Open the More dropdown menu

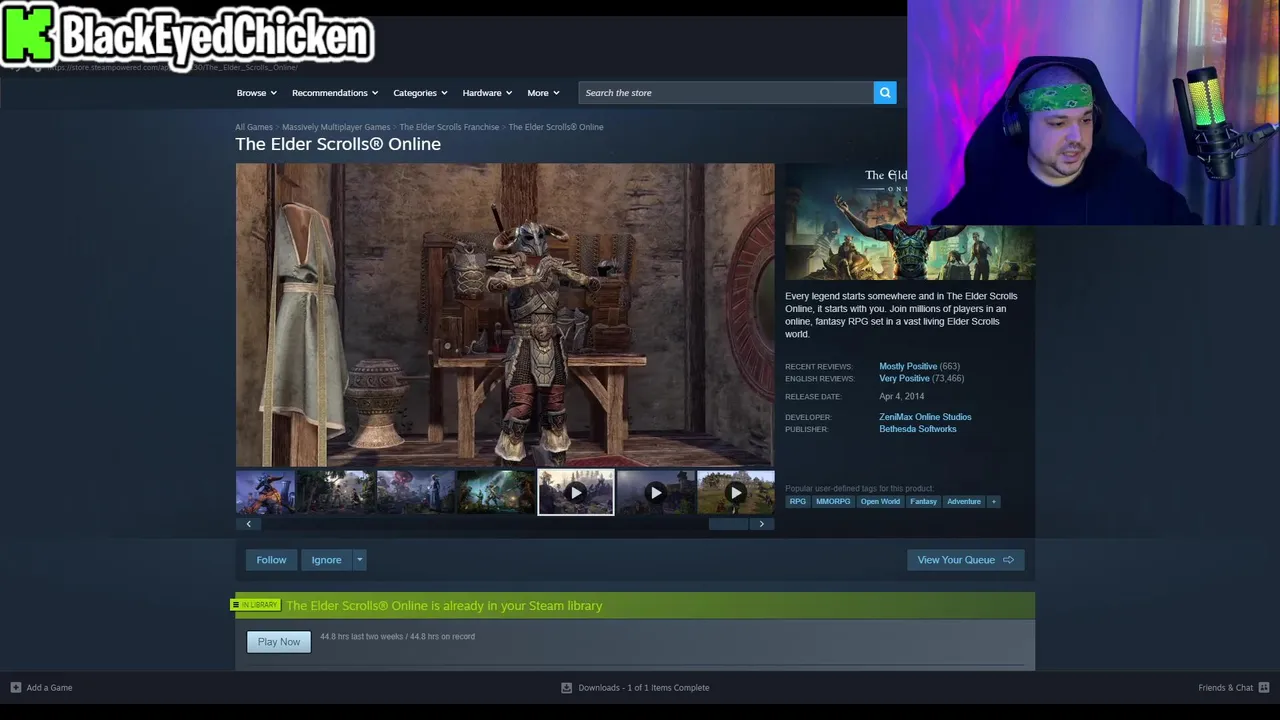(543, 93)
